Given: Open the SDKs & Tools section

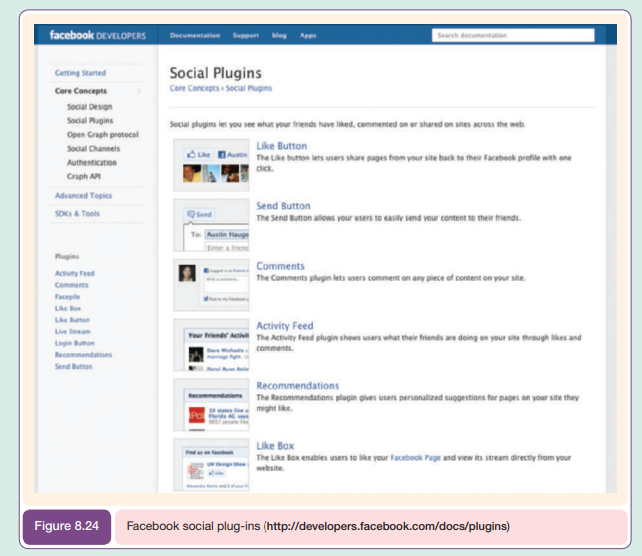Looking at the screenshot, I should click(x=77, y=214).
